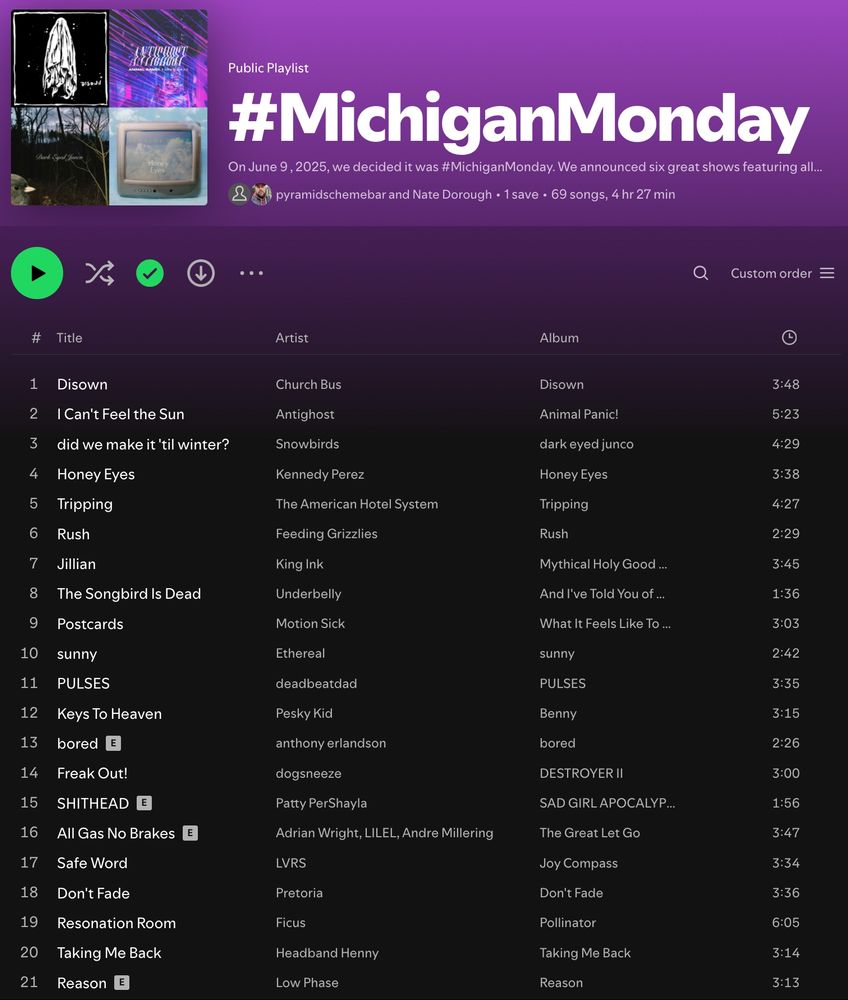This screenshot has width=848, height=1000.
Task: Select the track Freak Out!
Action: click(92, 774)
